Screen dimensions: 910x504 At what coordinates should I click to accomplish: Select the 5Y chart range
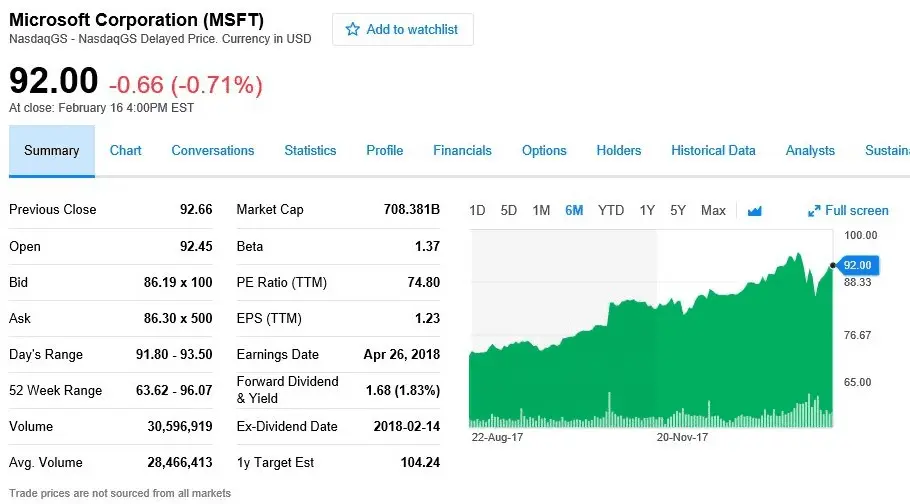tap(678, 210)
